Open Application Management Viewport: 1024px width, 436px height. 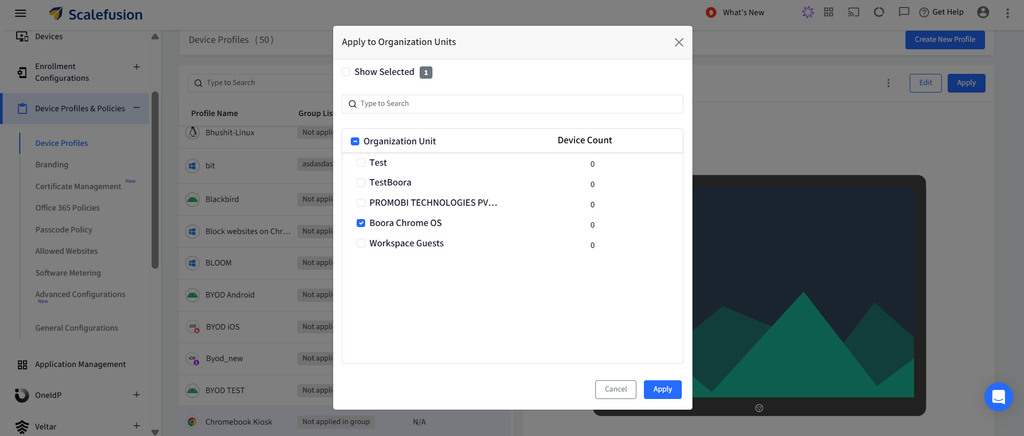point(80,364)
